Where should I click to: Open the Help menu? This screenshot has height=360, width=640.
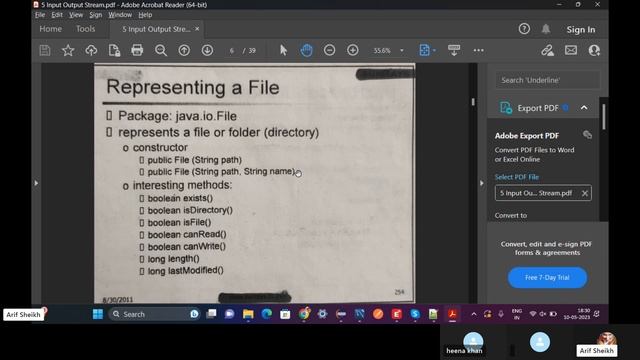coord(145,15)
